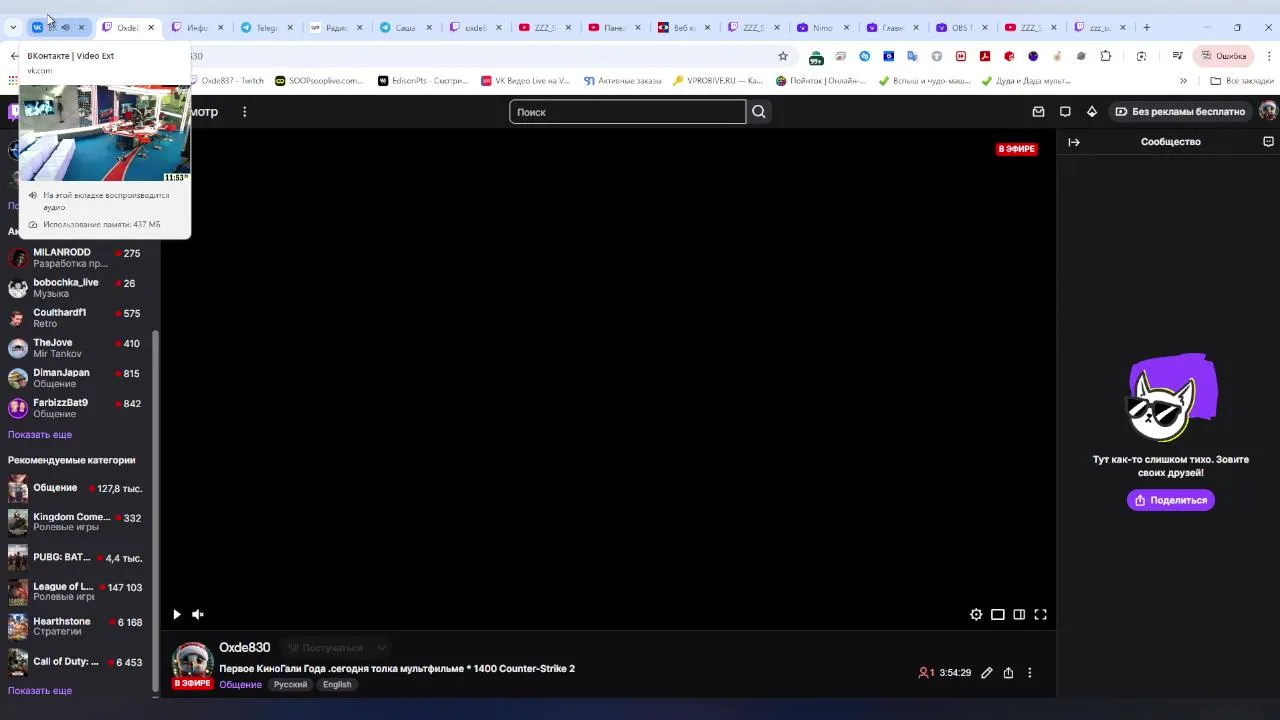Focus the Поиск search field
The width and height of the screenshot is (1280, 720).
coord(628,112)
